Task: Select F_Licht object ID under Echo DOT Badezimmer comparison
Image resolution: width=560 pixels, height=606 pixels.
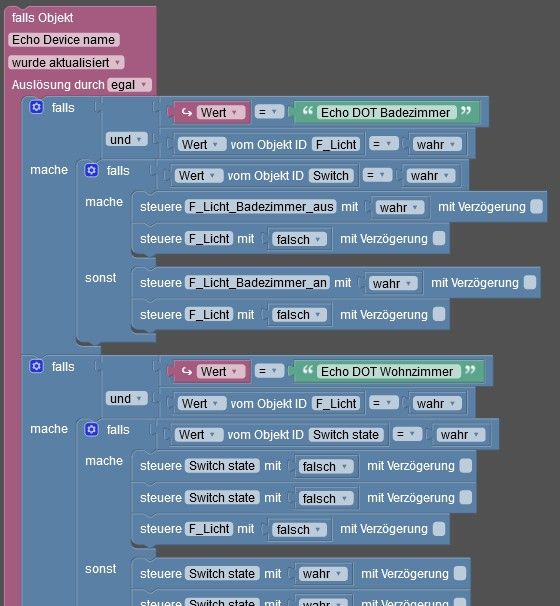Action: [336, 145]
